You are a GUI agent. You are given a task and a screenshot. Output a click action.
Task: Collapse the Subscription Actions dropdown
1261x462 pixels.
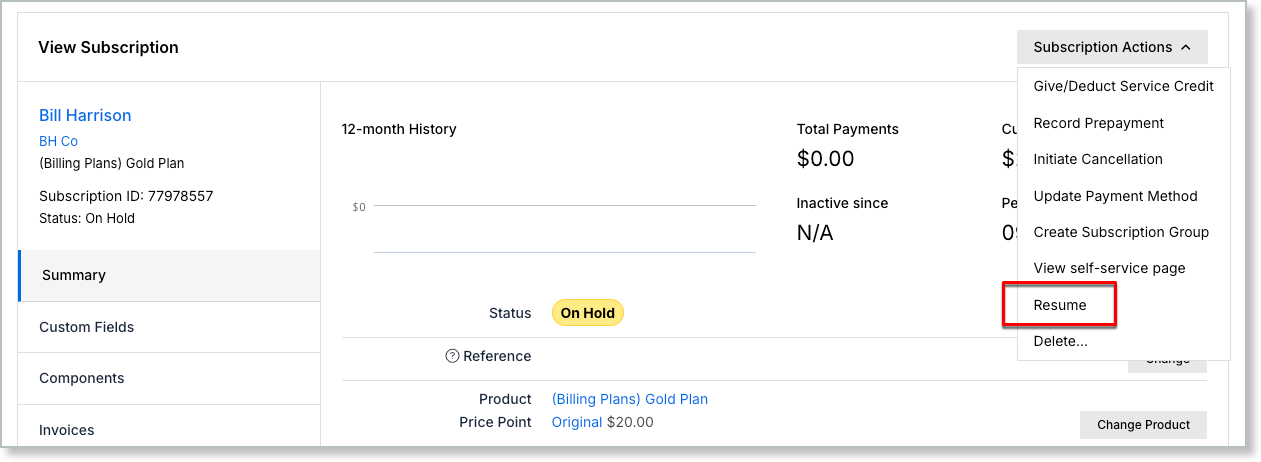(x=1112, y=47)
